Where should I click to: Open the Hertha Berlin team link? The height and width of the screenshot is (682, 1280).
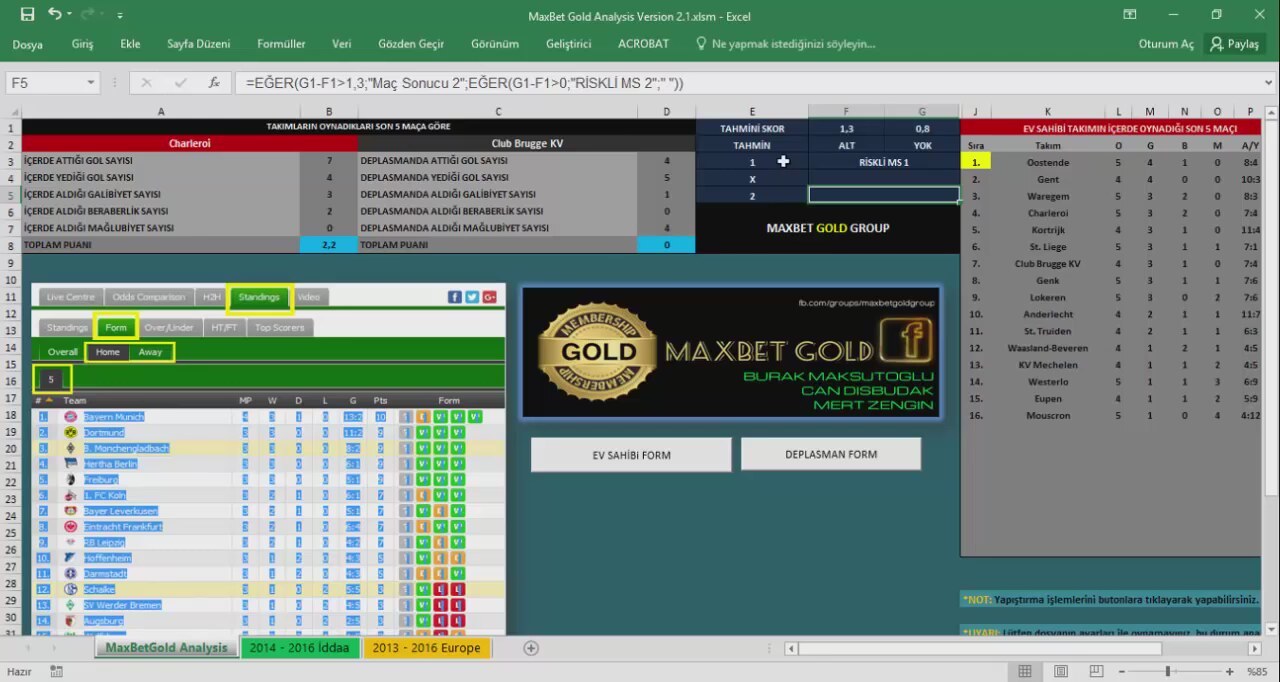[111, 464]
